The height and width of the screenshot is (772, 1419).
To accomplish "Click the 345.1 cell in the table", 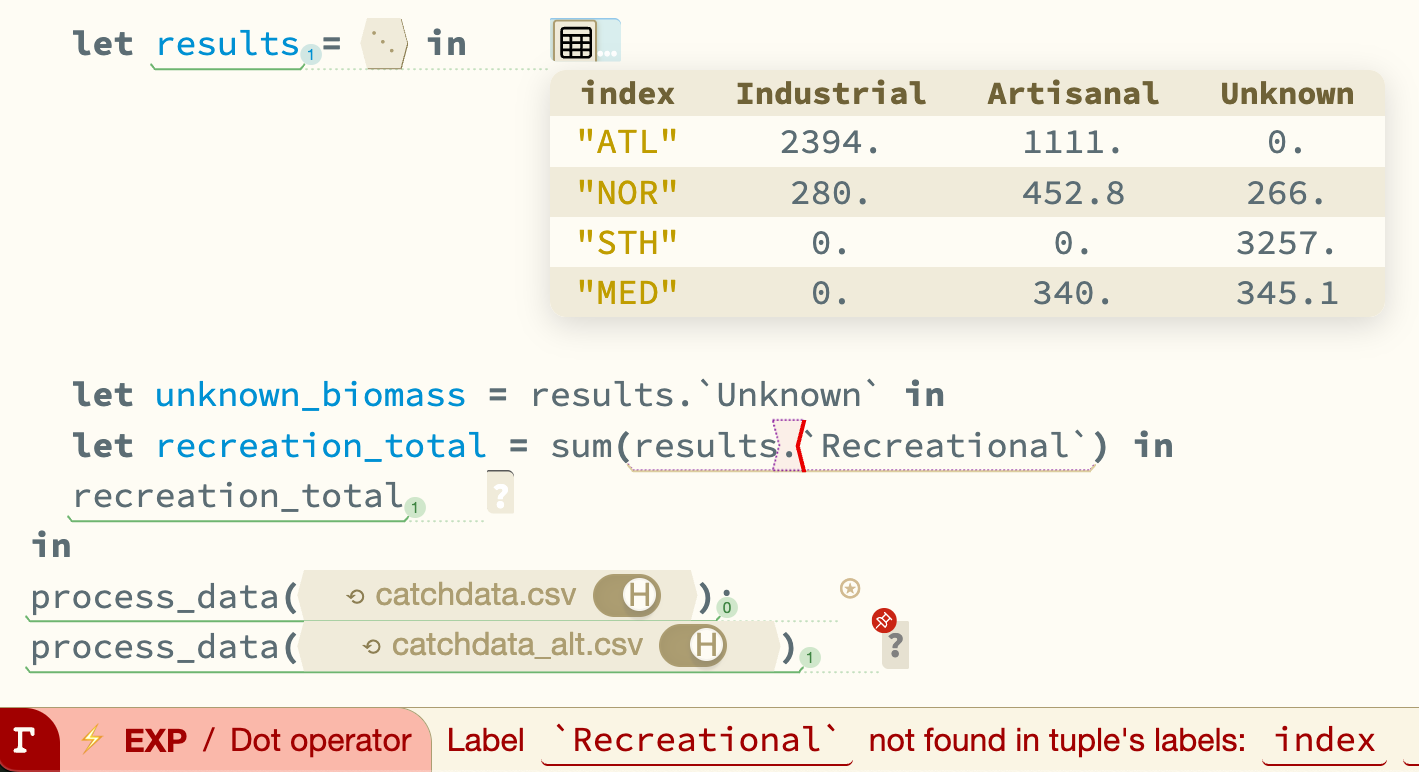I will pos(1287,292).
